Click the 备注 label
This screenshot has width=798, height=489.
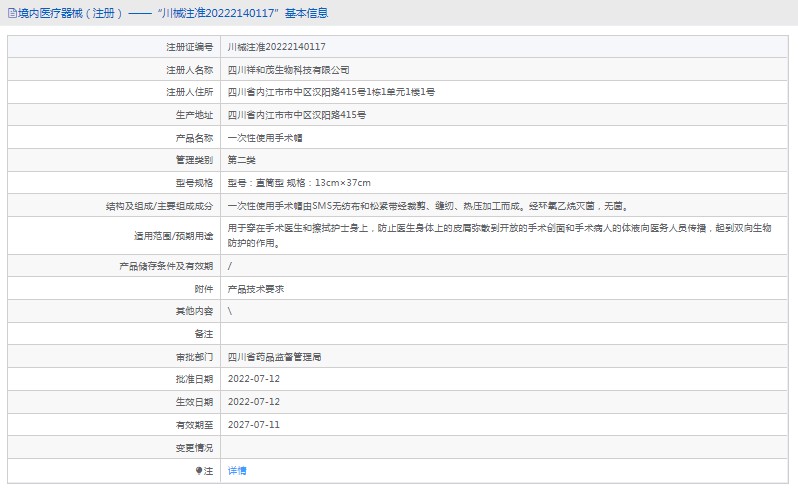click(x=204, y=334)
